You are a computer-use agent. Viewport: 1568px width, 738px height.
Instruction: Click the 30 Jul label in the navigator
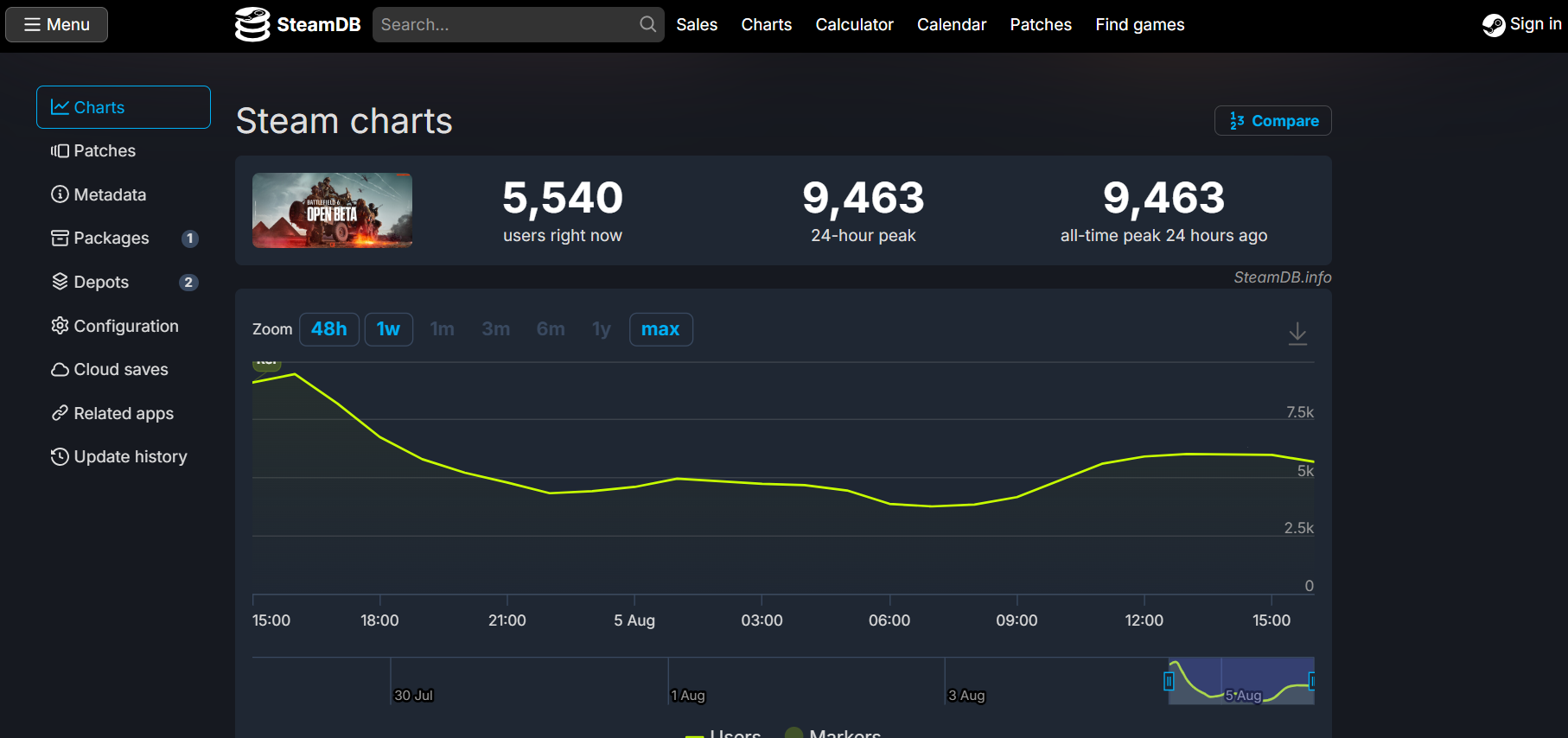[413, 696]
